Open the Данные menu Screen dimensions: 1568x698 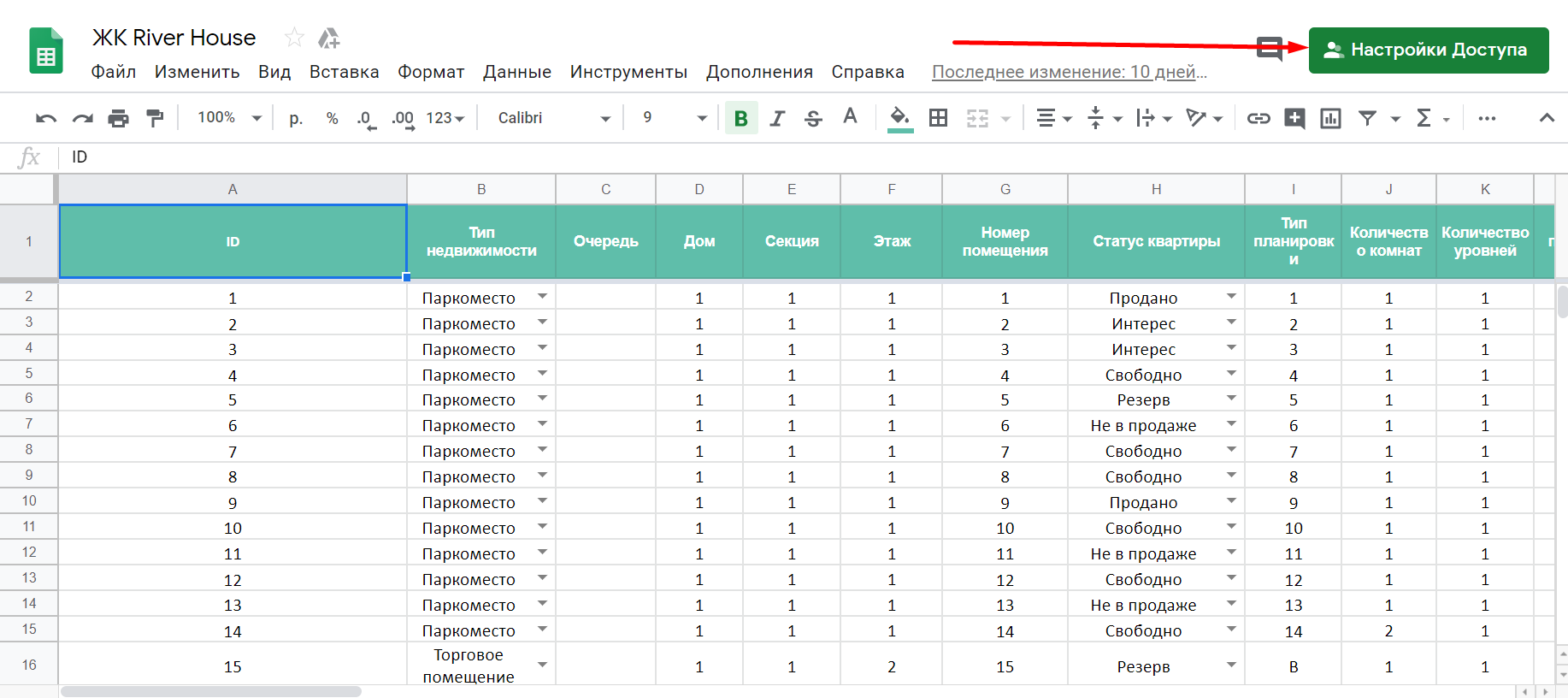tap(516, 72)
